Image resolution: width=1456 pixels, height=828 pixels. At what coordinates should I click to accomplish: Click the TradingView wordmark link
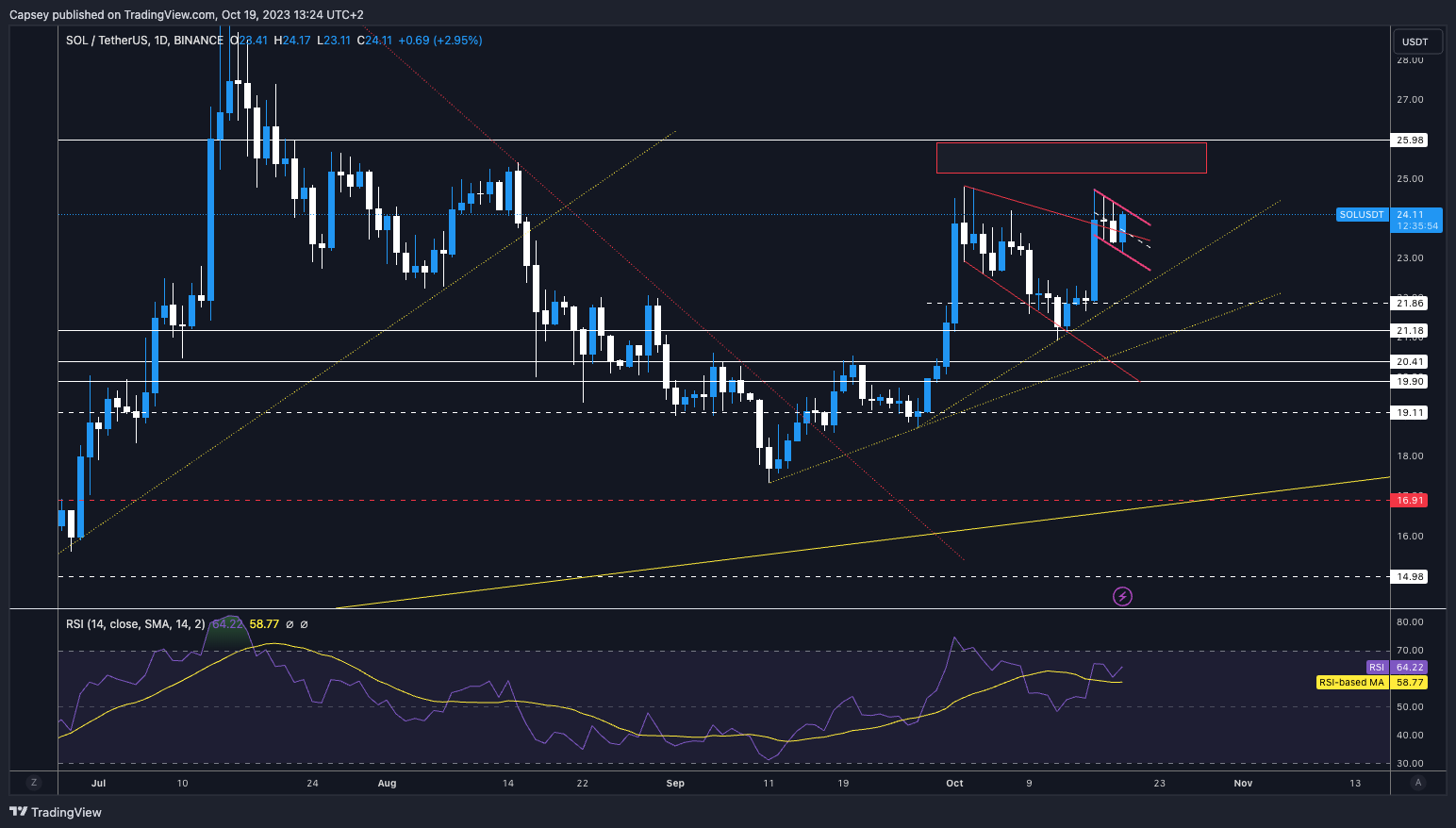(66, 812)
